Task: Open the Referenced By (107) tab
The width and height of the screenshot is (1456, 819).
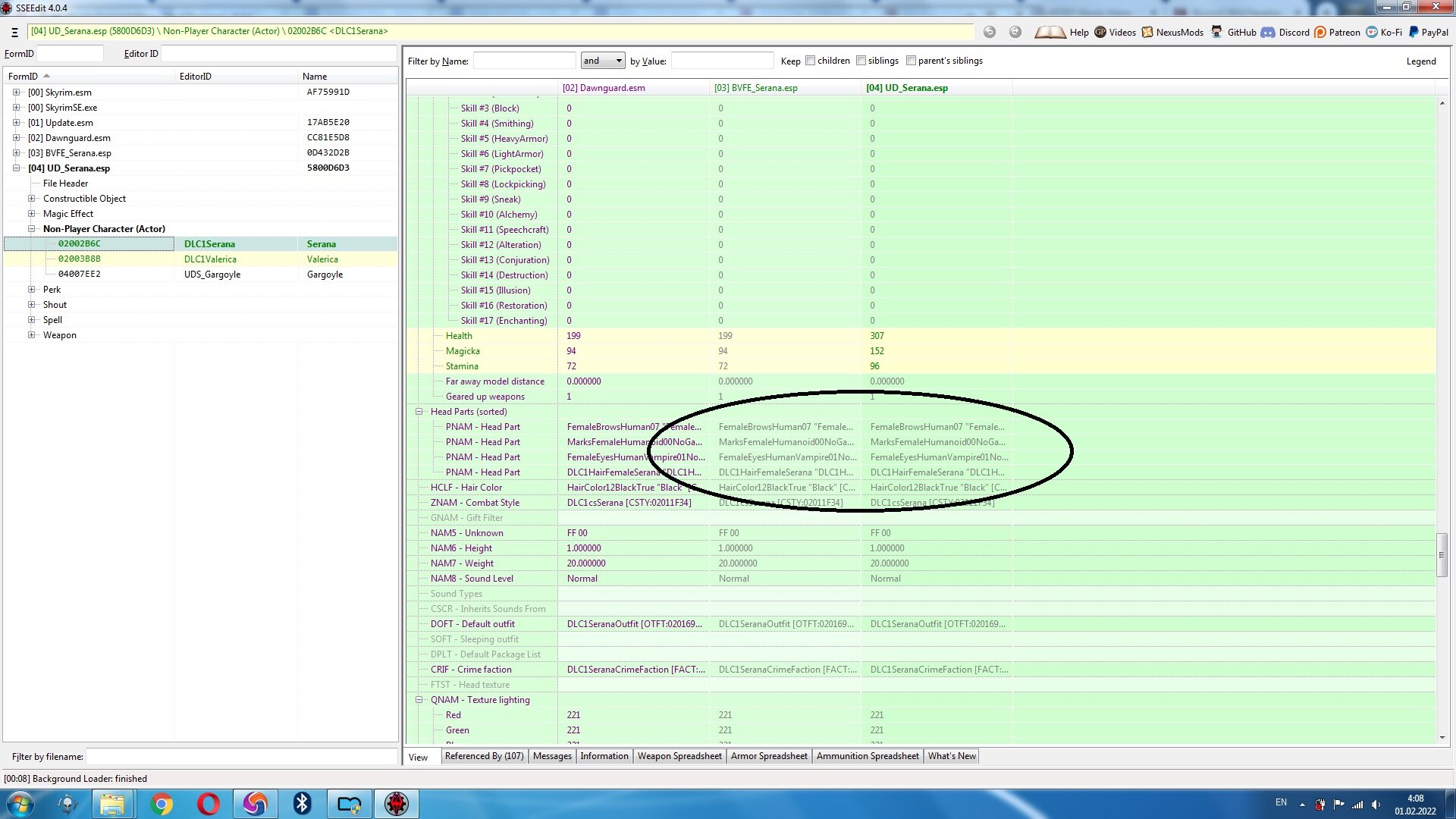Action: point(484,756)
